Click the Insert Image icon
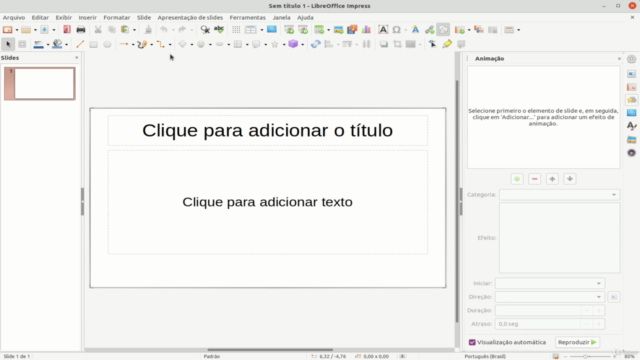This screenshot has width=640, height=360. click(338, 29)
